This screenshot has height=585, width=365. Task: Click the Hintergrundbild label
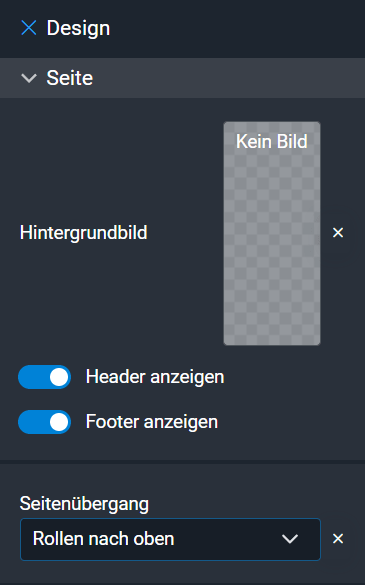coord(84,232)
